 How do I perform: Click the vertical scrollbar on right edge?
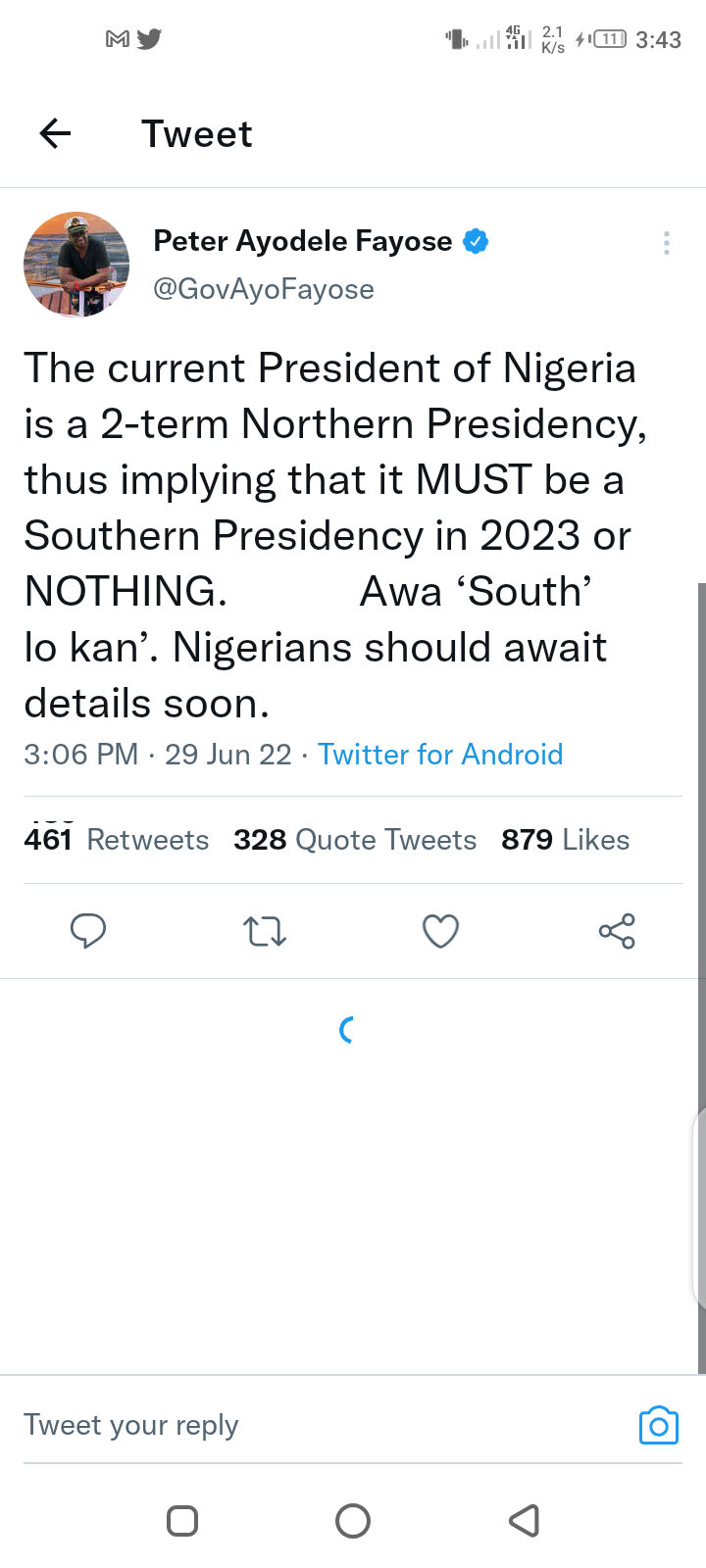701,978
